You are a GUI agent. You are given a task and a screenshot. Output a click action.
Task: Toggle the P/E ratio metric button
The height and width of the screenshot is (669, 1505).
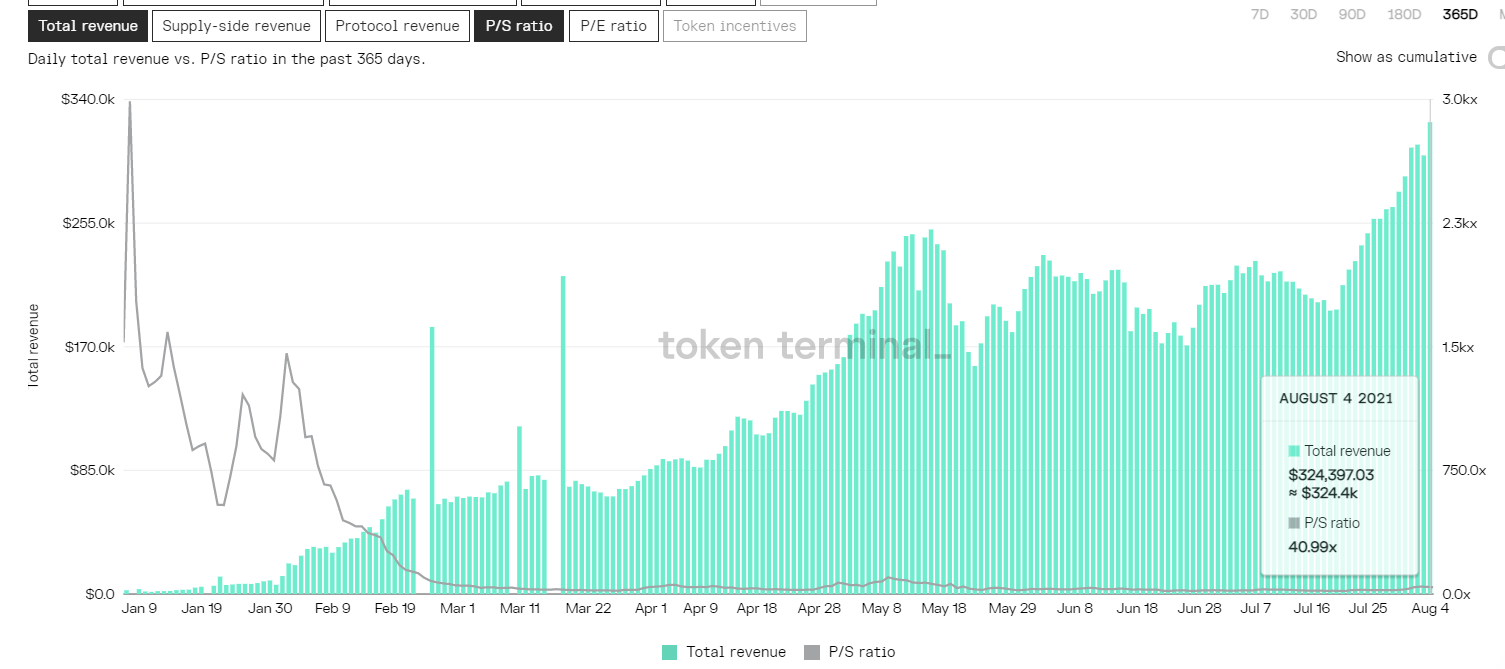pos(614,26)
